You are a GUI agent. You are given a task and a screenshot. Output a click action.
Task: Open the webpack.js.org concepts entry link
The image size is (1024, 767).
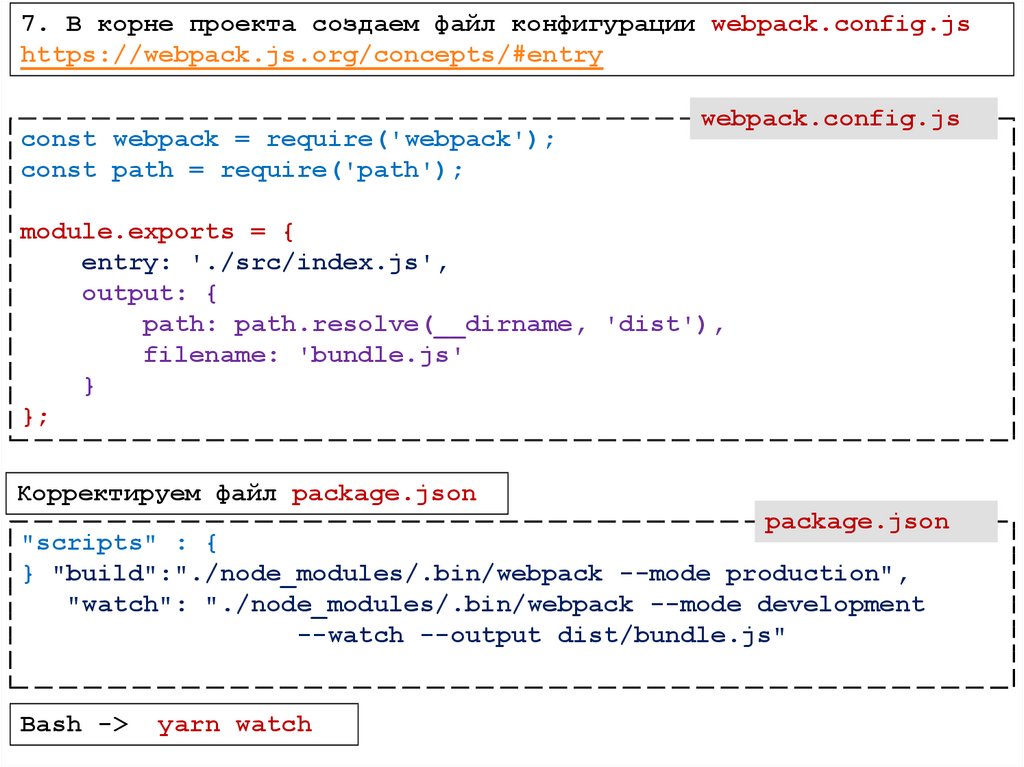point(311,55)
